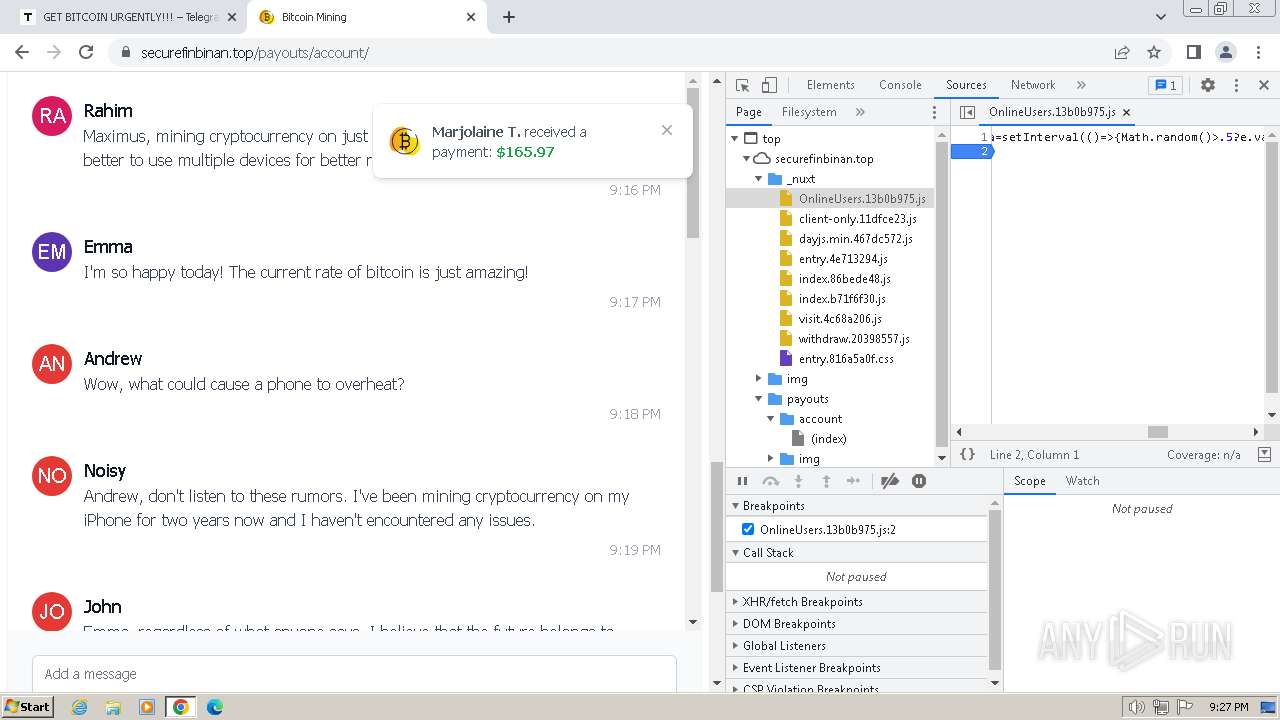Screen dimensions: 1280x720
Task: Uncheck the OnlineUsers.13b0b975.js:2 breakpoint
Action: [748, 529]
